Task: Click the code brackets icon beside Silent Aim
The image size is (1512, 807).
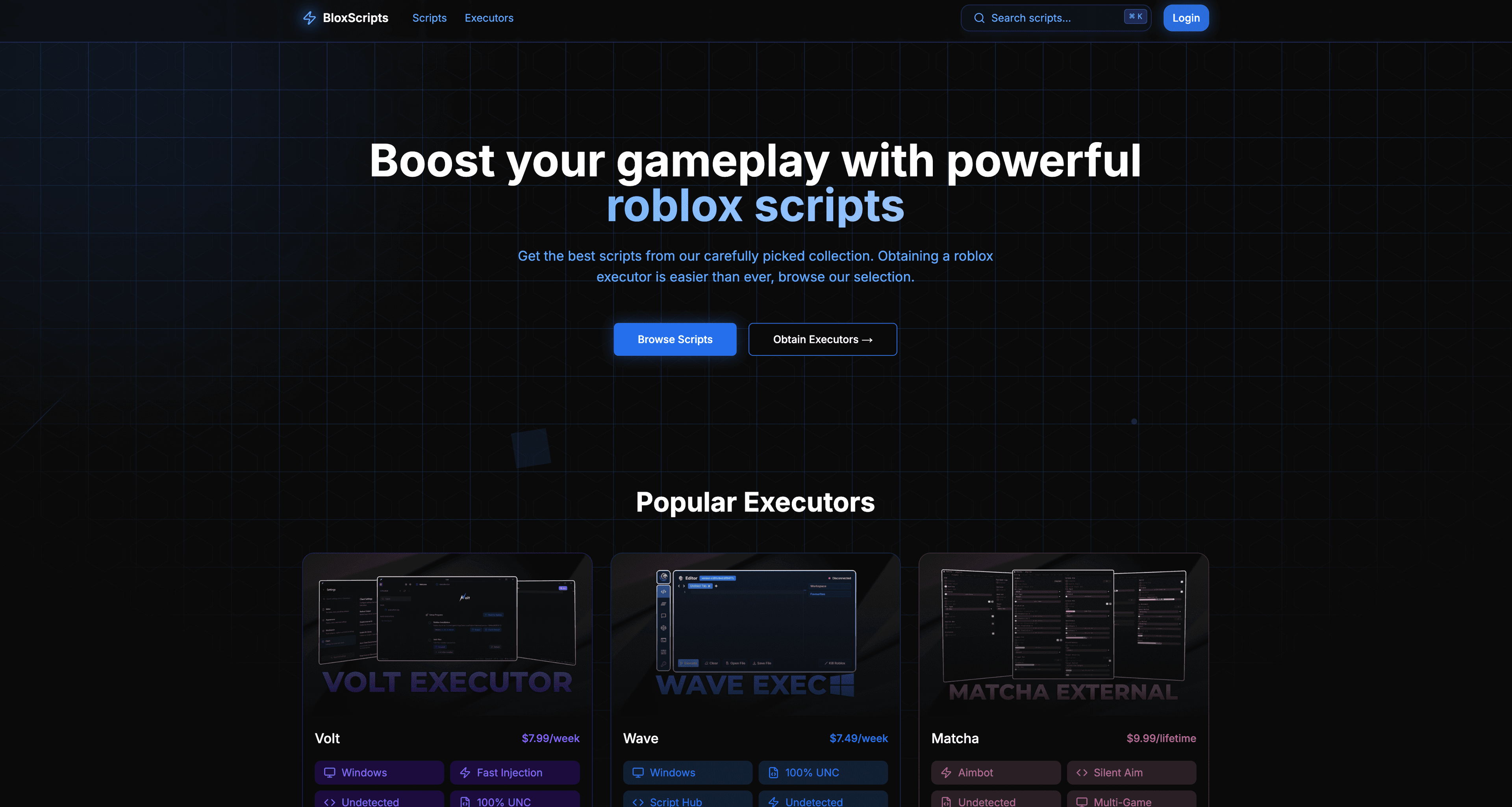Action: (x=1082, y=772)
